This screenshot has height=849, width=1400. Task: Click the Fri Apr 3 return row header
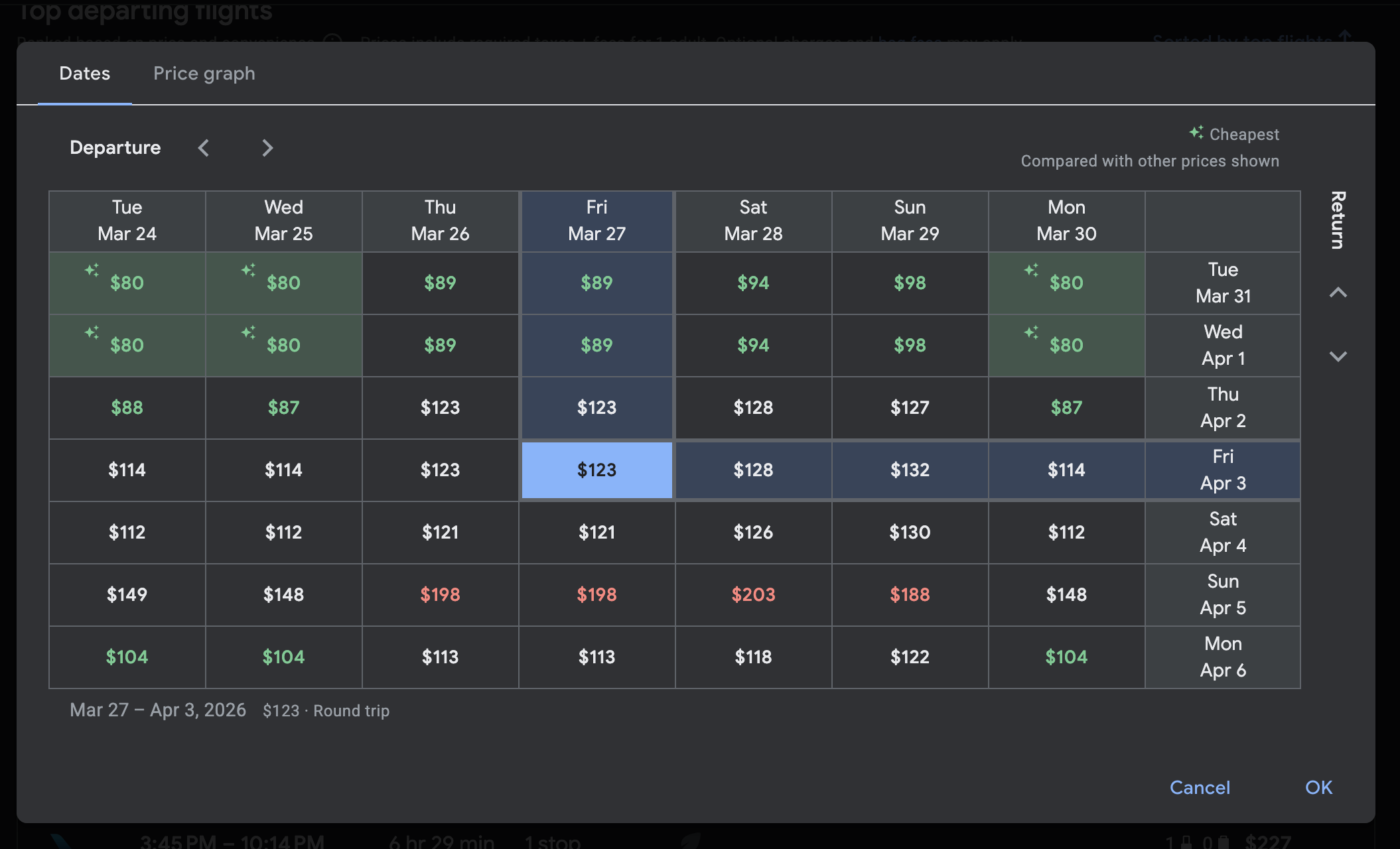pyautogui.click(x=1222, y=470)
